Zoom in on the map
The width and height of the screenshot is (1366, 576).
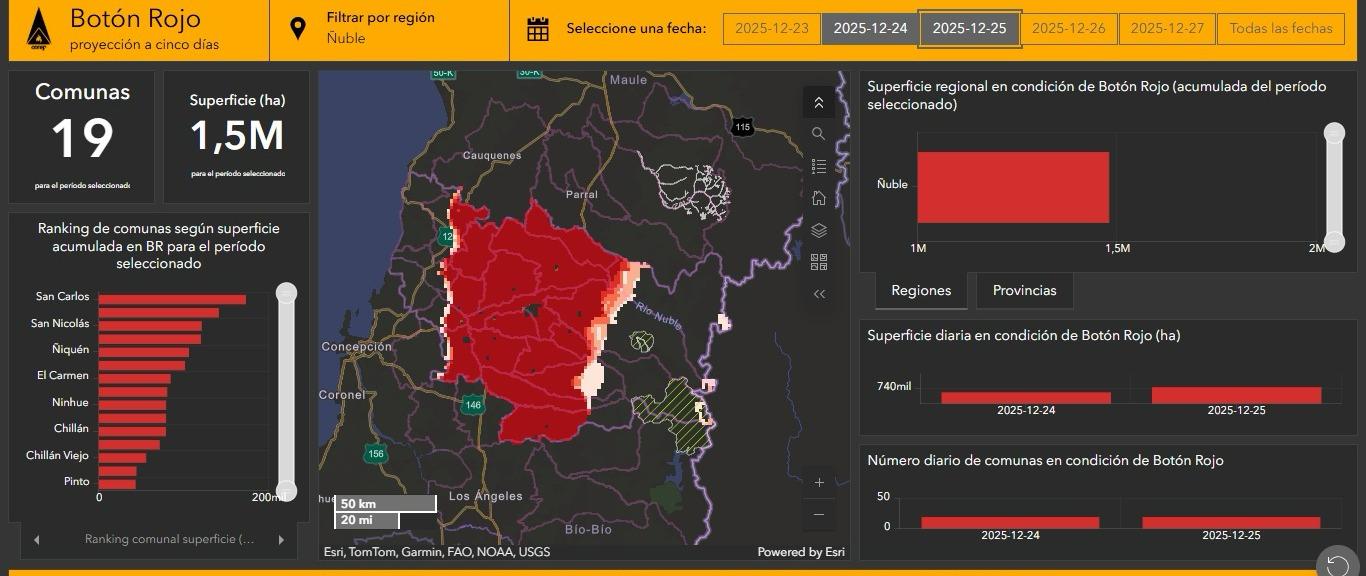(x=819, y=482)
